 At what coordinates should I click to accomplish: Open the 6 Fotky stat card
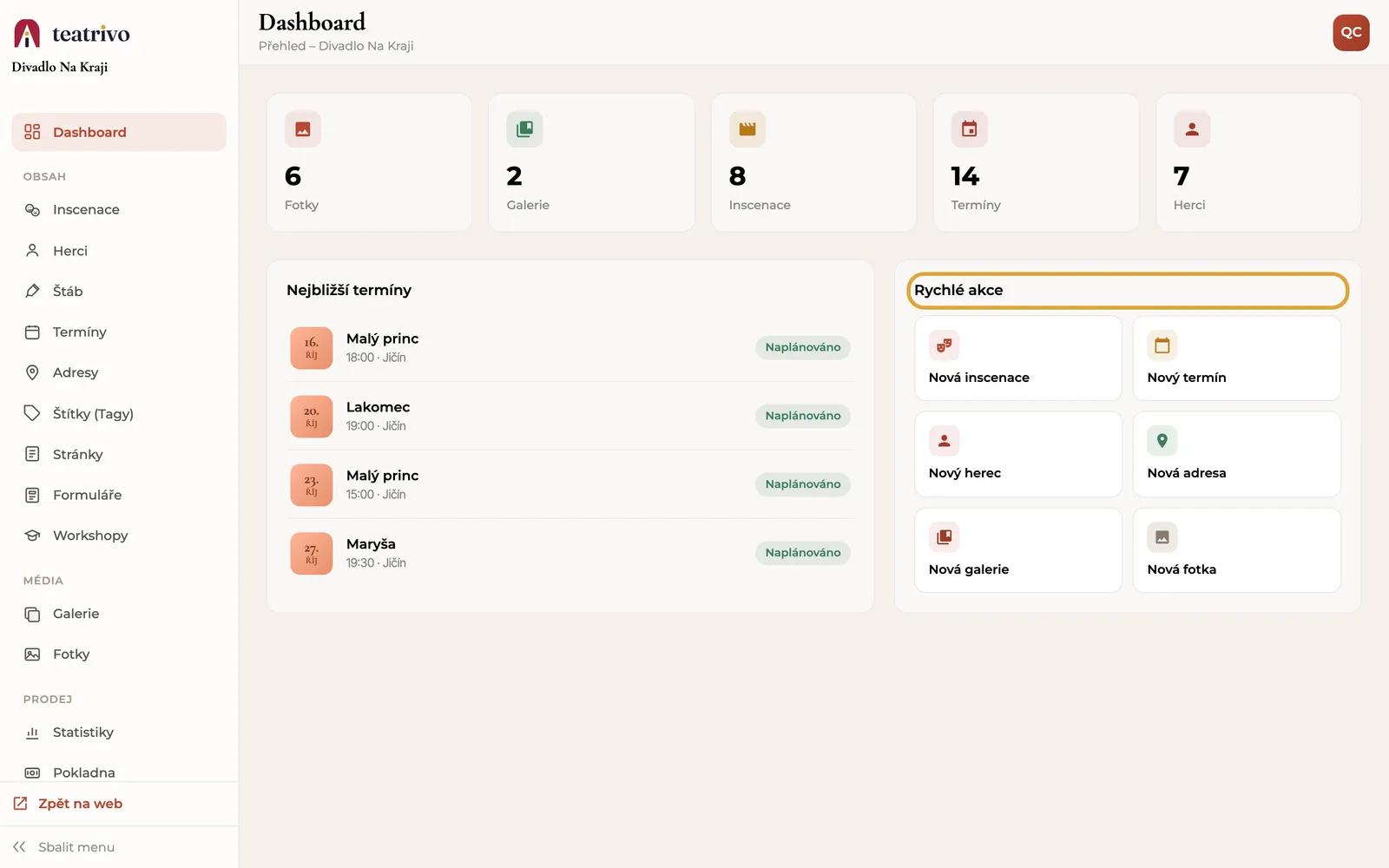click(x=369, y=162)
